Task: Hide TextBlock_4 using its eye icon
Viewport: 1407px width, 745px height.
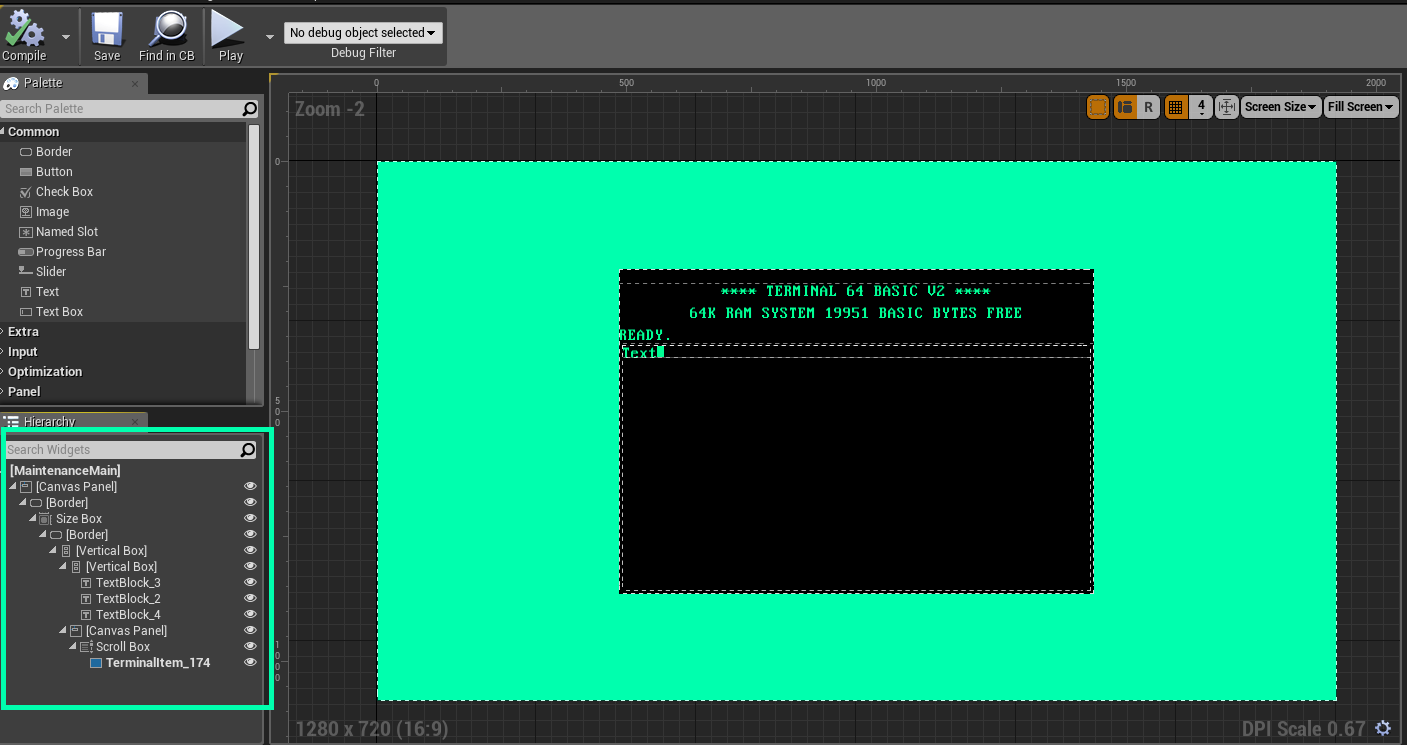Action: click(250, 615)
